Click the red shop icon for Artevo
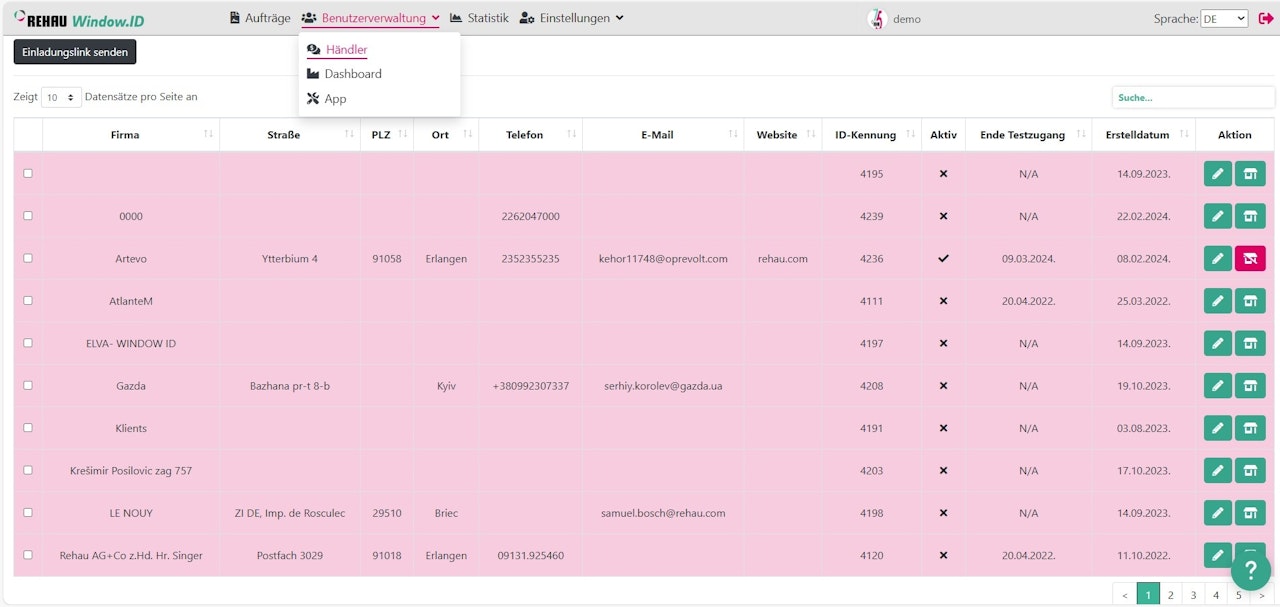 pyautogui.click(x=1250, y=259)
